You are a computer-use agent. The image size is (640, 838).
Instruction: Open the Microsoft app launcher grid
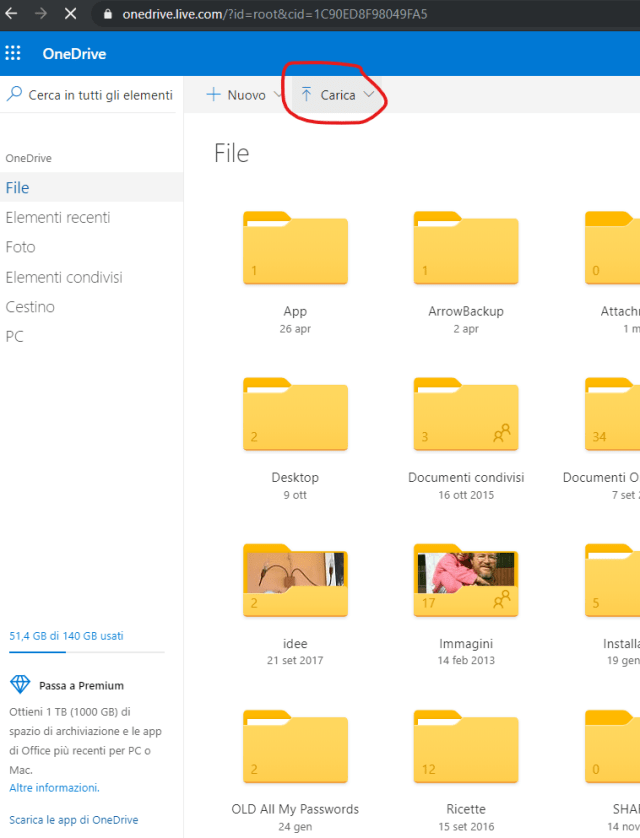tap(13, 54)
